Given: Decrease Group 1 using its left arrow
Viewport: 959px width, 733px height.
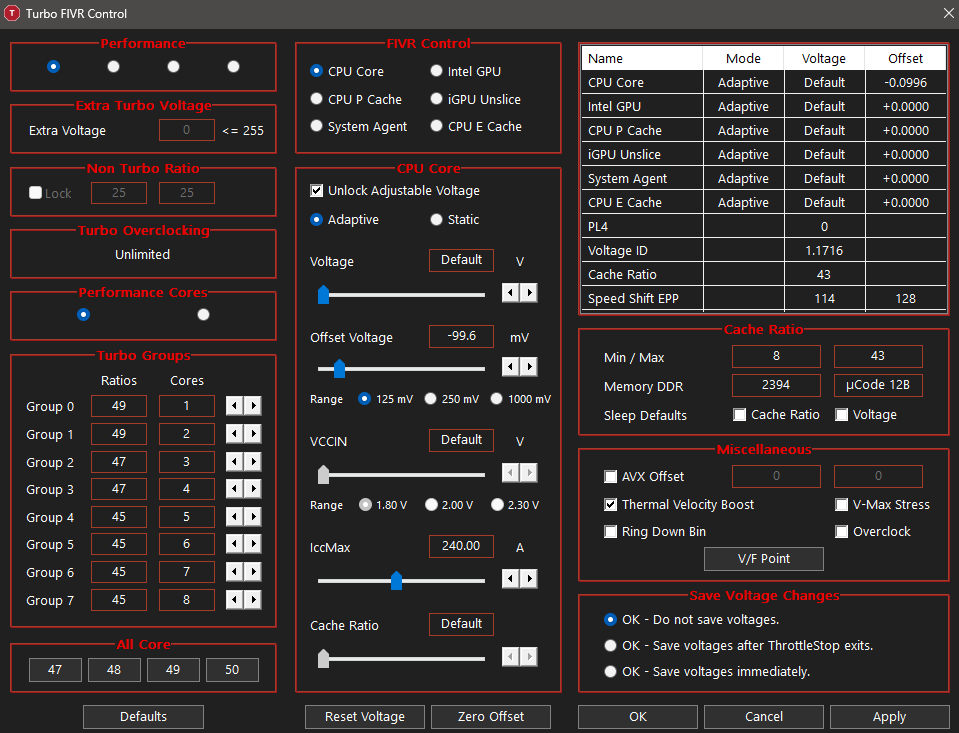Looking at the screenshot, I should 234,434.
